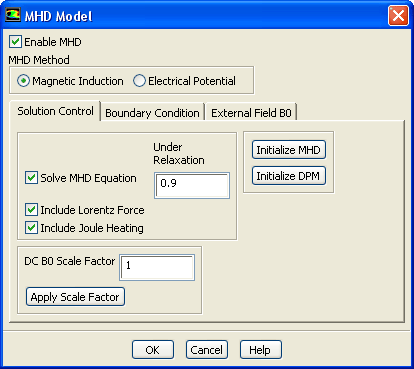Toggle Include Joule Heating checkbox
This screenshot has width=414, height=369.
pos(31,228)
